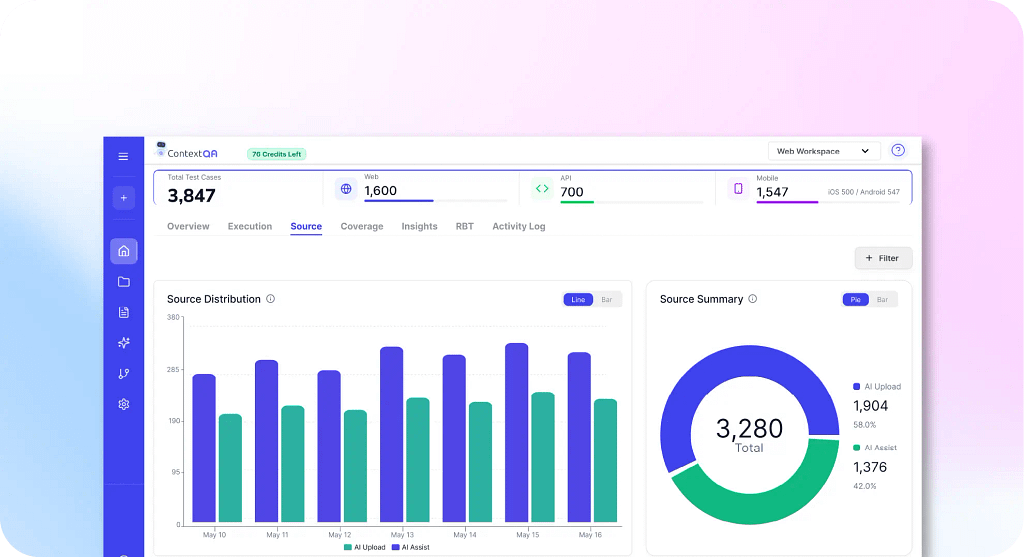Switch Source Distribution chart to Bar
Viewport: 1024px width, 557px height.
pyautogui.click(x=607, y=299)
